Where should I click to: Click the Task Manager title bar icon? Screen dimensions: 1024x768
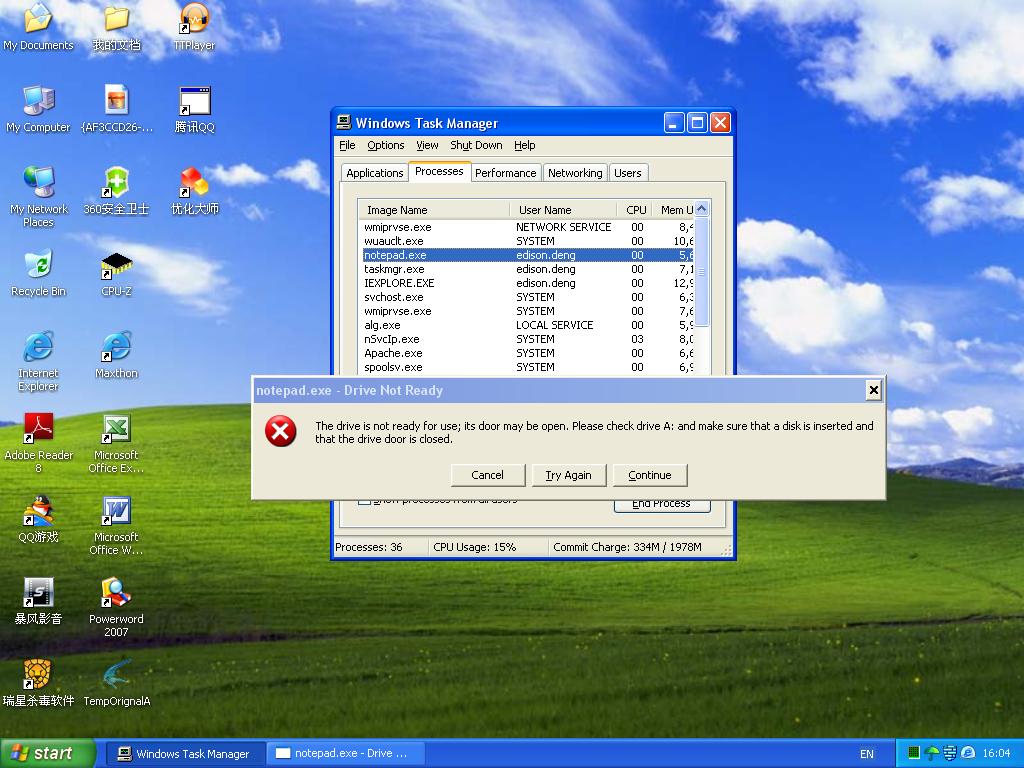(344, 122)
